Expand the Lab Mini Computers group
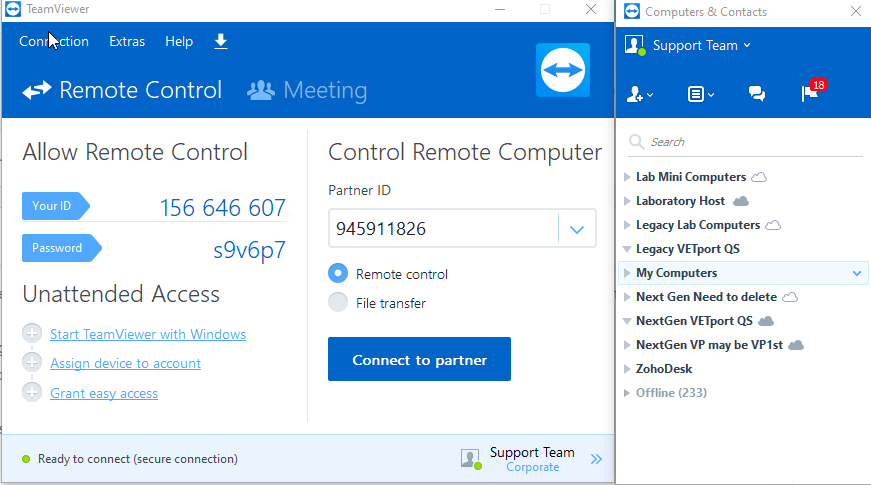Screen dimensions: 871x485 coord(627,177)
